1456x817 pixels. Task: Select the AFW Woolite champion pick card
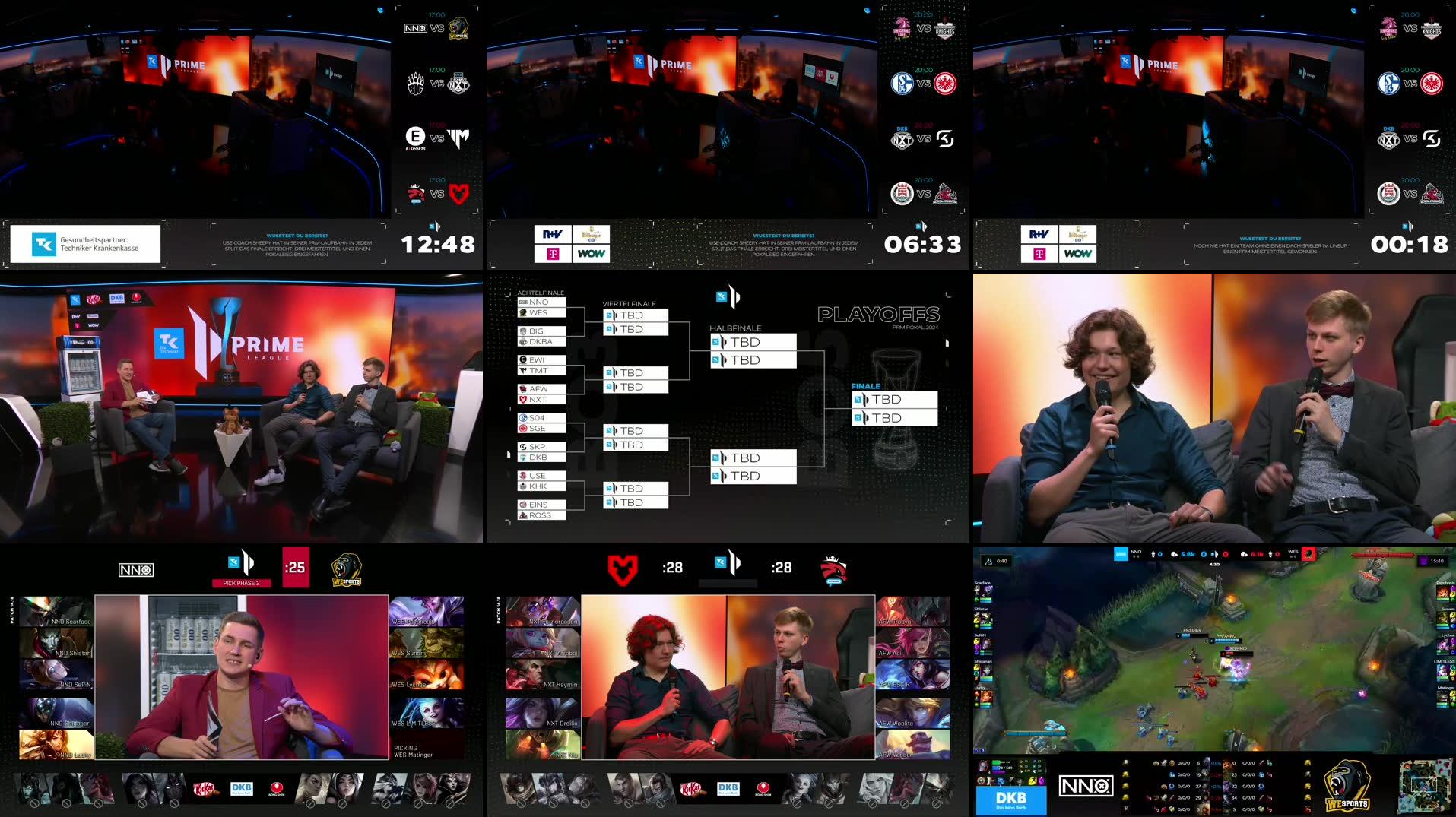point(913,713)
